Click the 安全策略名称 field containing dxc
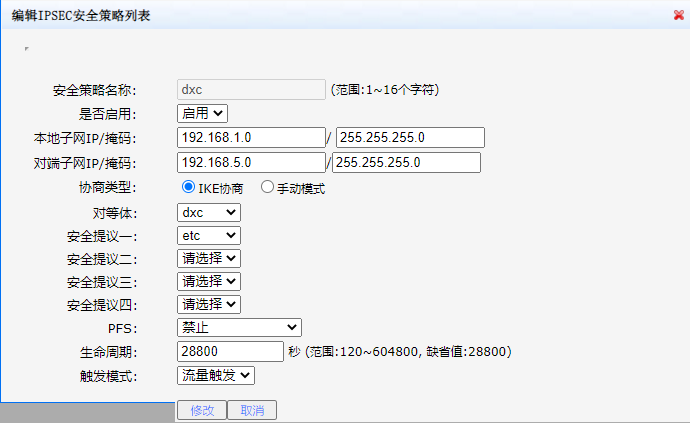This screenshot has height=423, width=690. [251, 90]
